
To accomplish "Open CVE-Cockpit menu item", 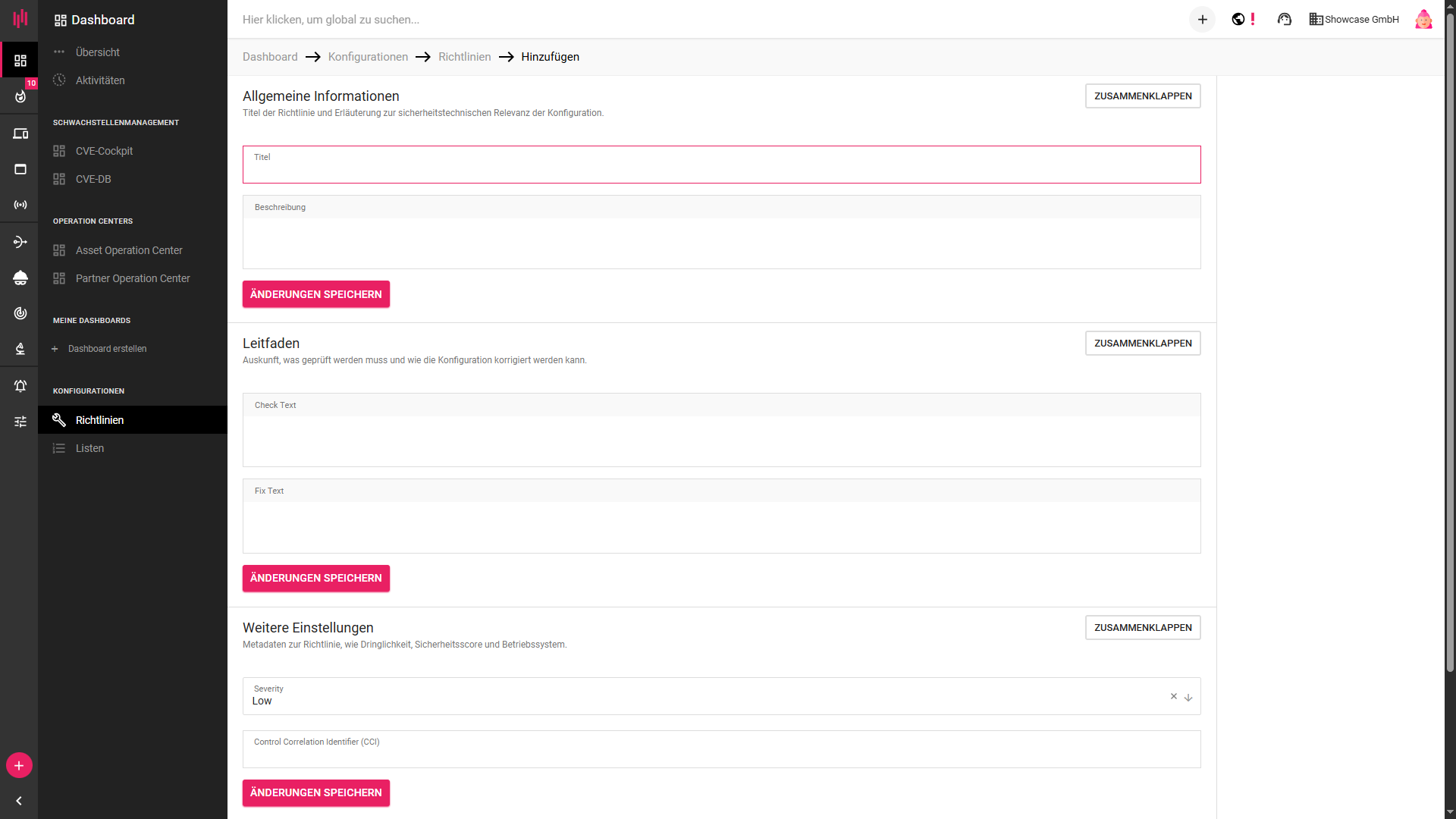I will 104,151.
